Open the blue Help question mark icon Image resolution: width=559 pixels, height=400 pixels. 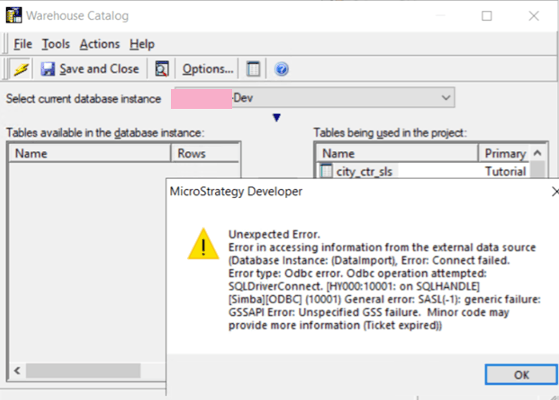tap(281, 69)
